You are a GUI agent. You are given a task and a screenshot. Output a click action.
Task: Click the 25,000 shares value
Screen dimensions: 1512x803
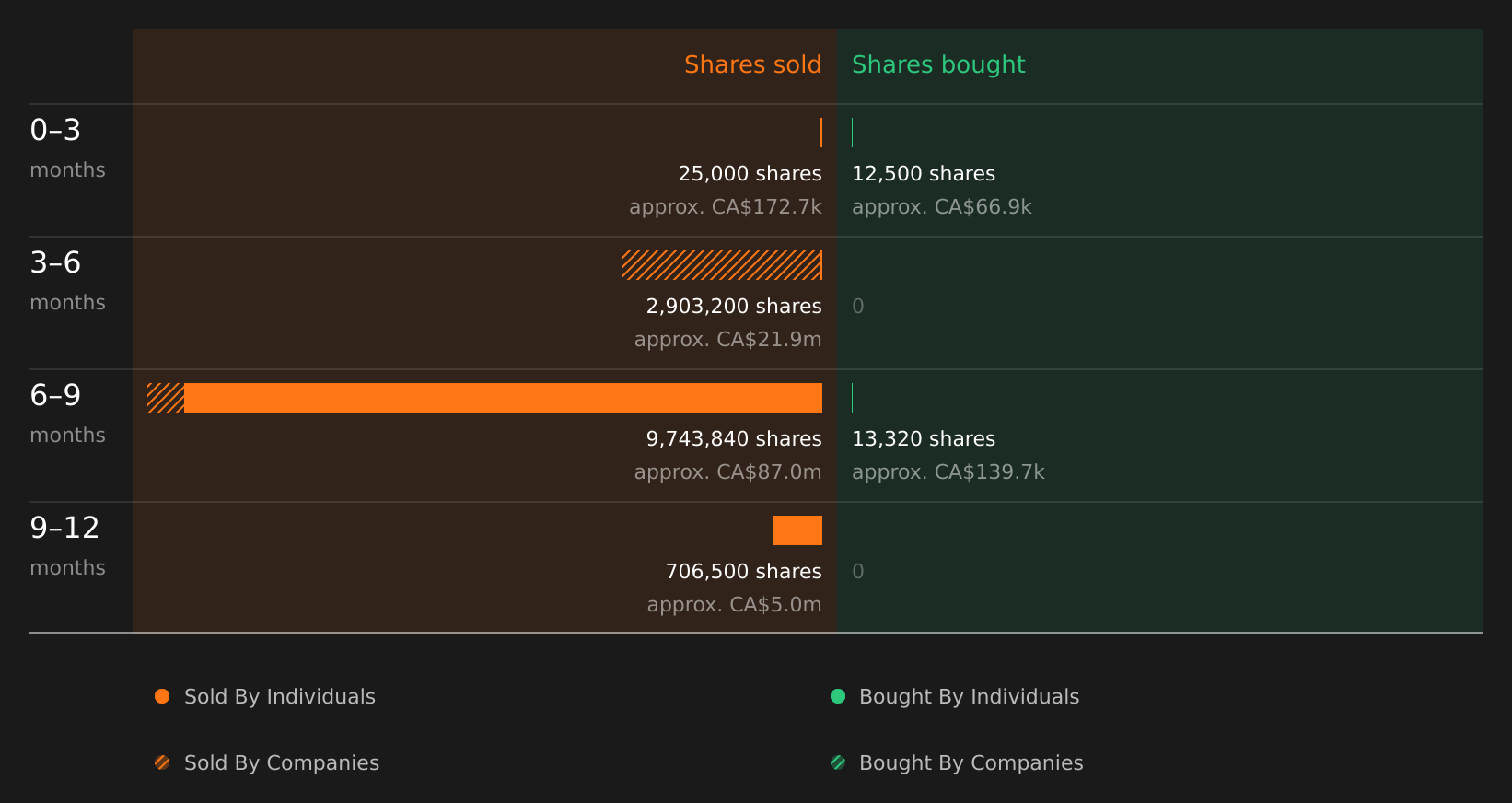pos(750,174)
